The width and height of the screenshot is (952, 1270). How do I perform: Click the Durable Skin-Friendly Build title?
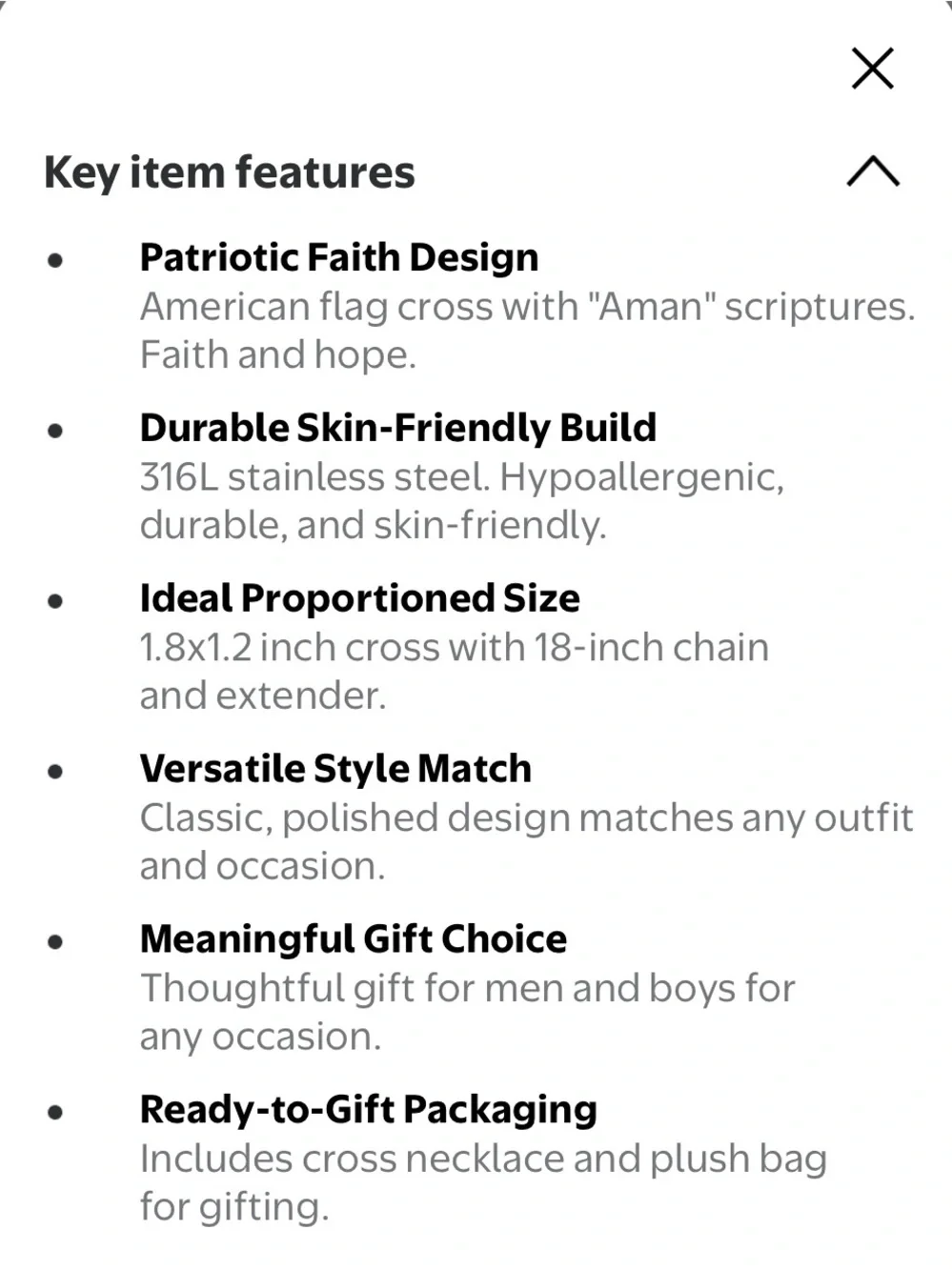[x=398, y=428]
